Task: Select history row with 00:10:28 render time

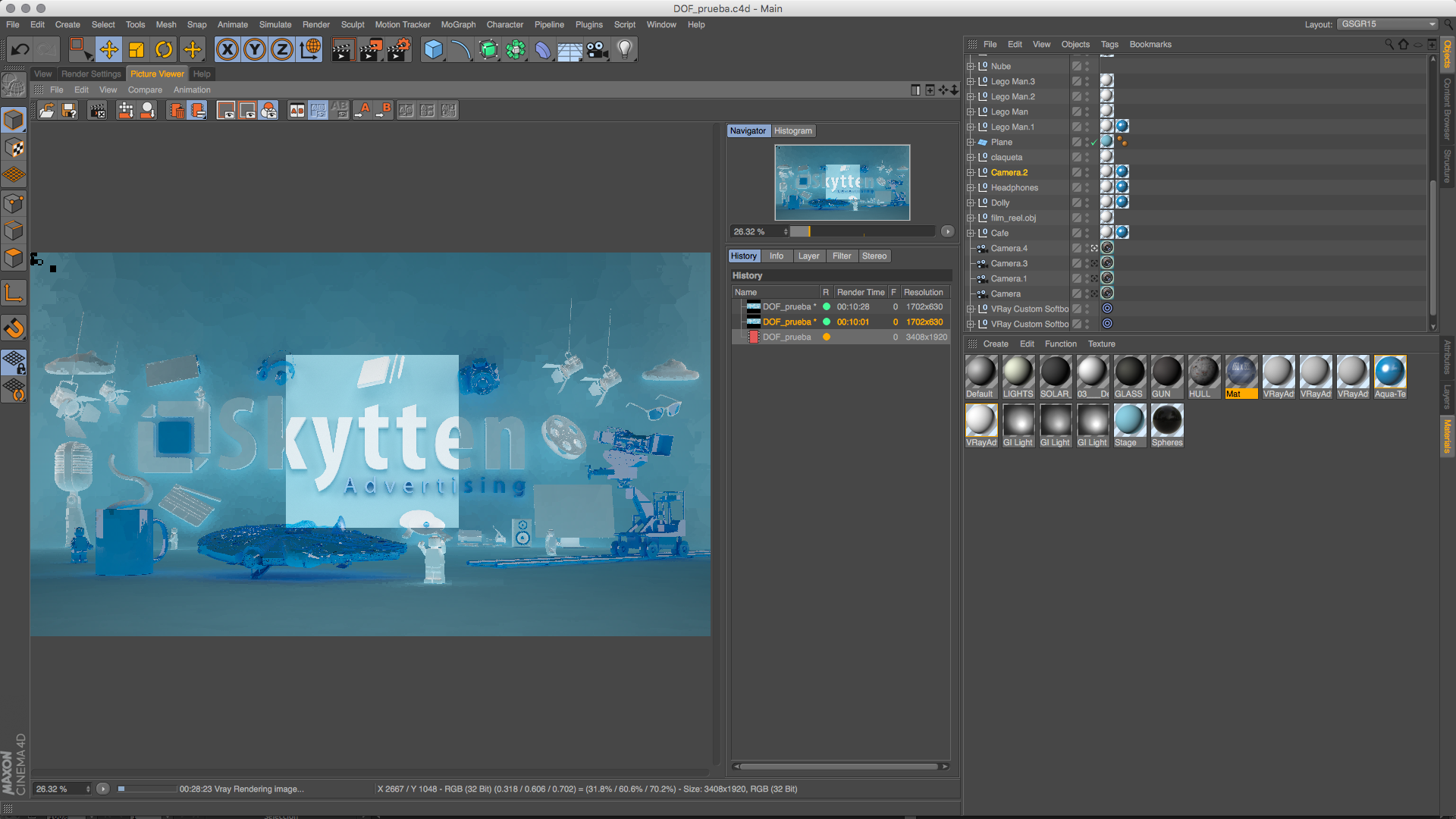Action: tap(841, 307)
